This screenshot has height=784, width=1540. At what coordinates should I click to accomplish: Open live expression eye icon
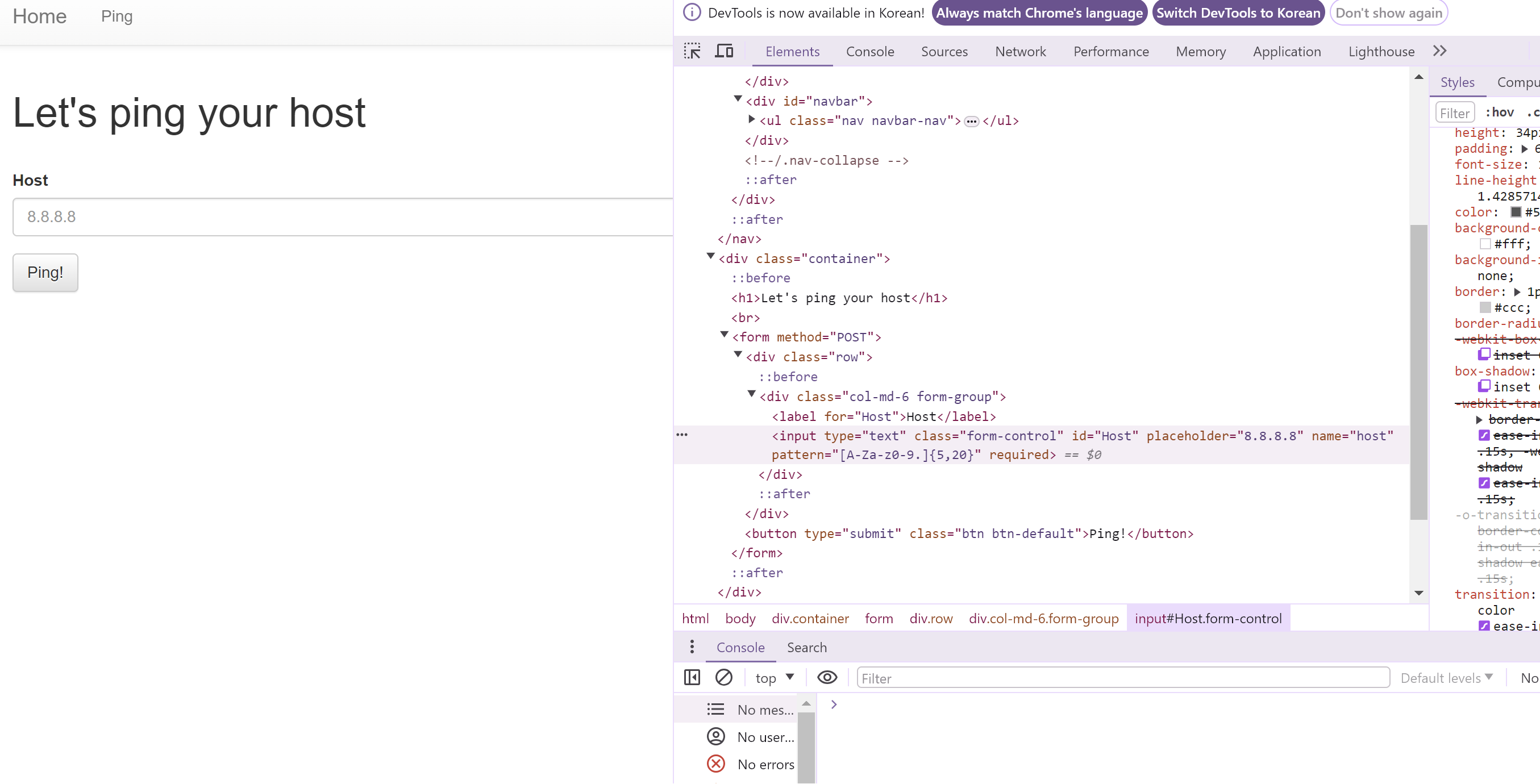(x=827, y=677)
